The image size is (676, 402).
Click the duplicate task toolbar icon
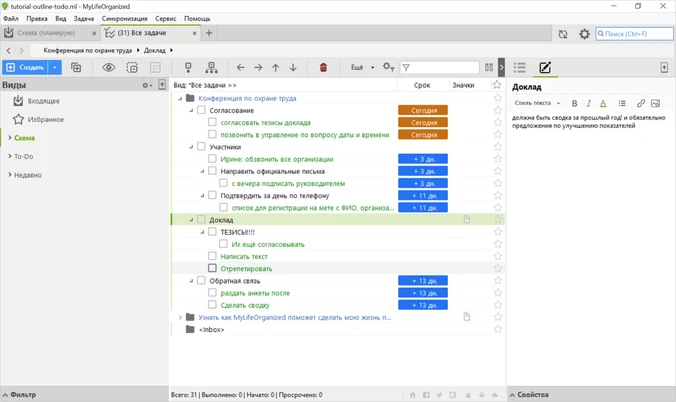point(76,67)
